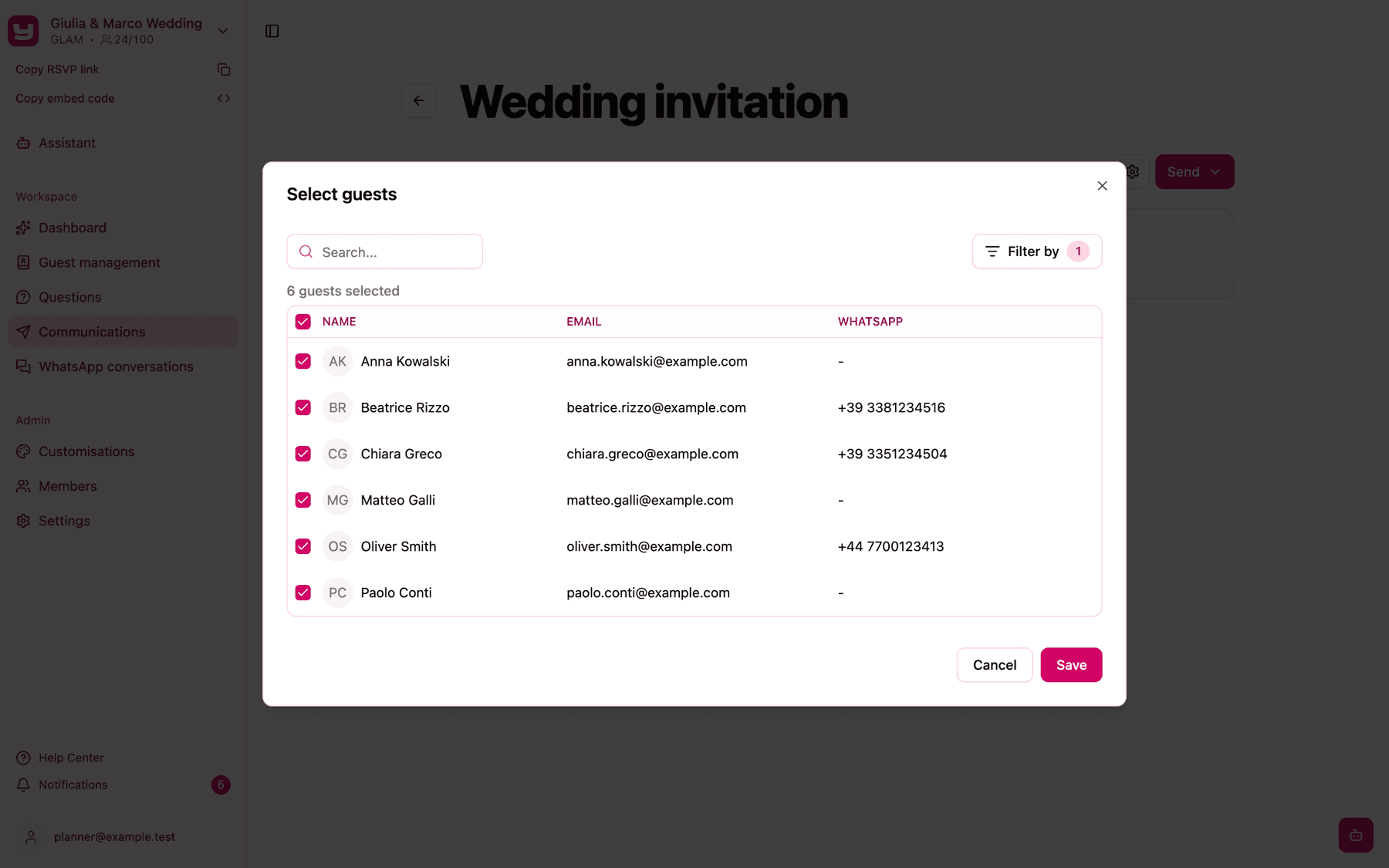Uncheck Chiara Greco
The image size is (1389, 868).
point(303,454)
